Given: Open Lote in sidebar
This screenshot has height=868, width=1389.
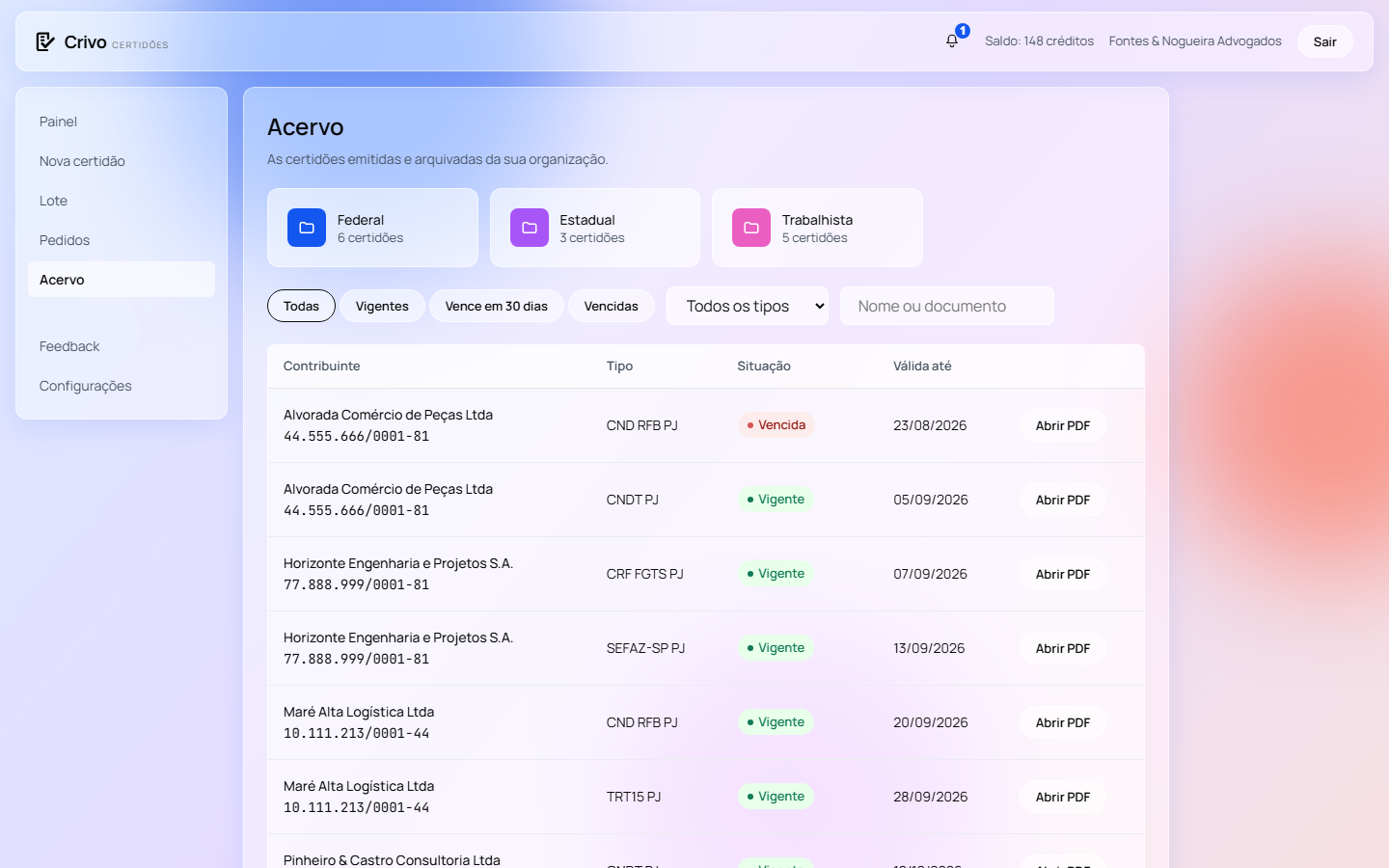Looking at the screenshot, I should pos(122,201).
